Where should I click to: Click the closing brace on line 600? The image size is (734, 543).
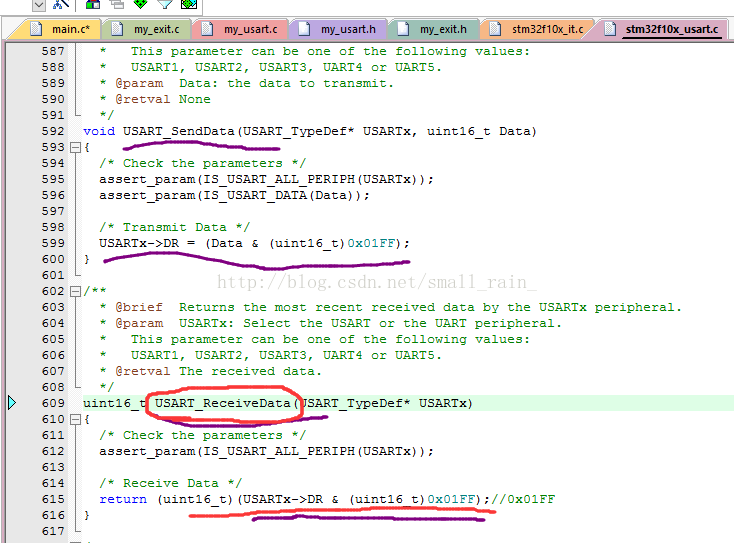pyautogui.click(x=87, y=259)
